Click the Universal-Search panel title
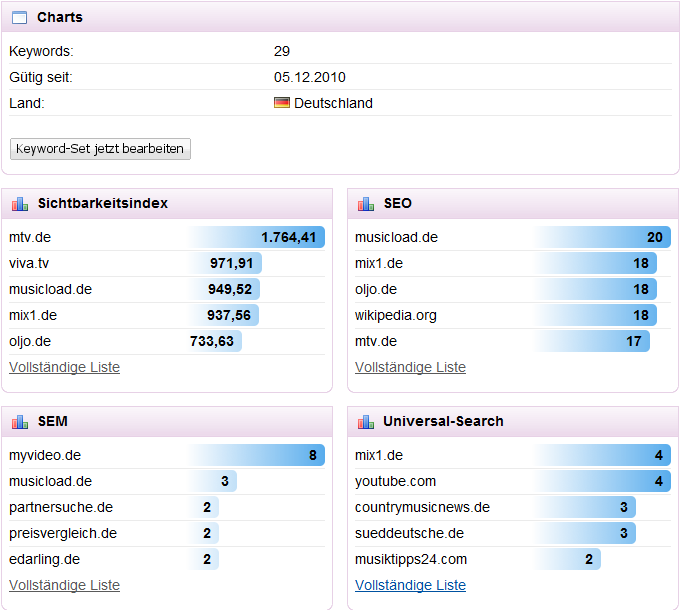Screen dimensions: 684x610 [x=443, y=422]
